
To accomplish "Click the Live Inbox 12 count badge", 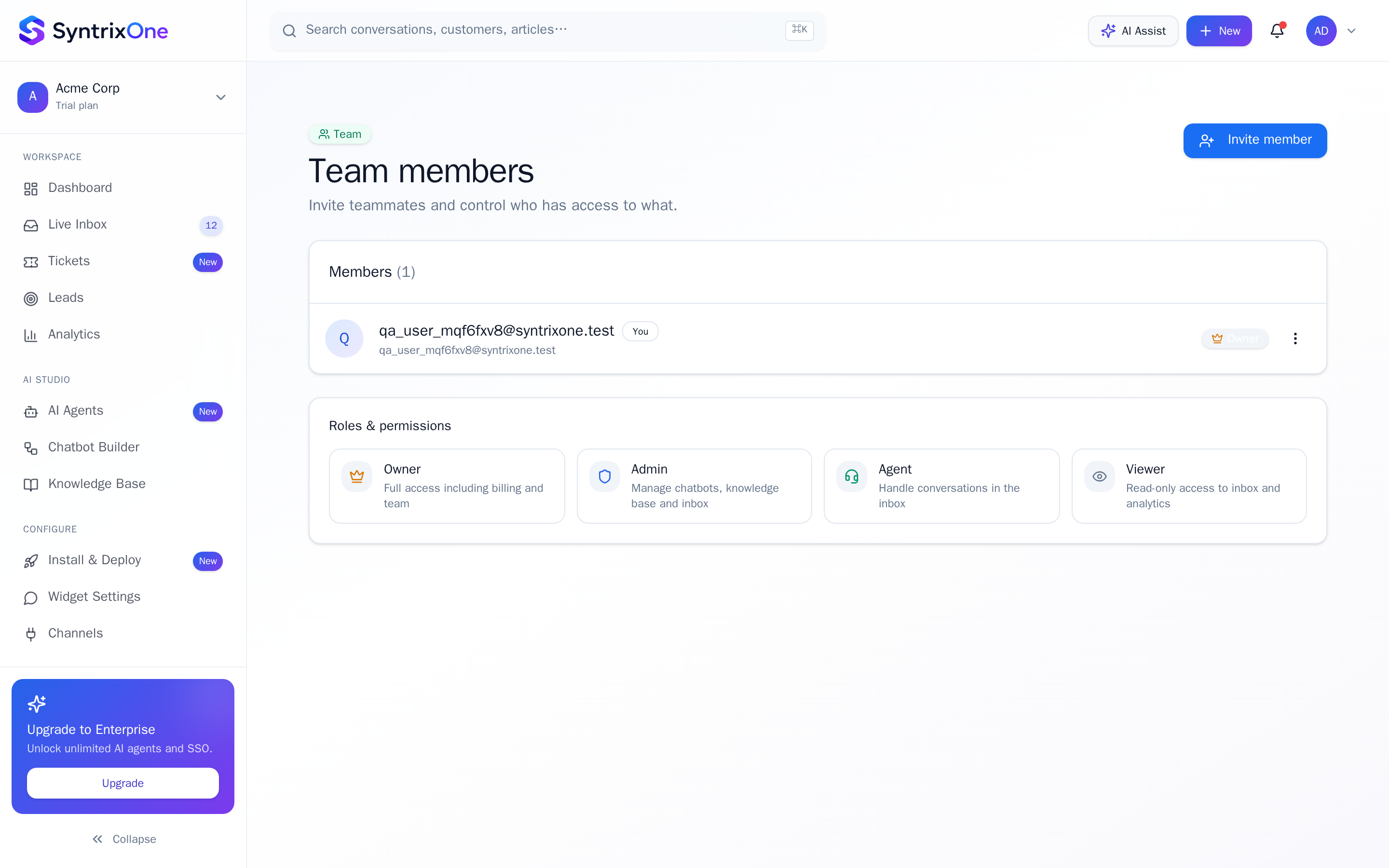I will coord(211,226).
